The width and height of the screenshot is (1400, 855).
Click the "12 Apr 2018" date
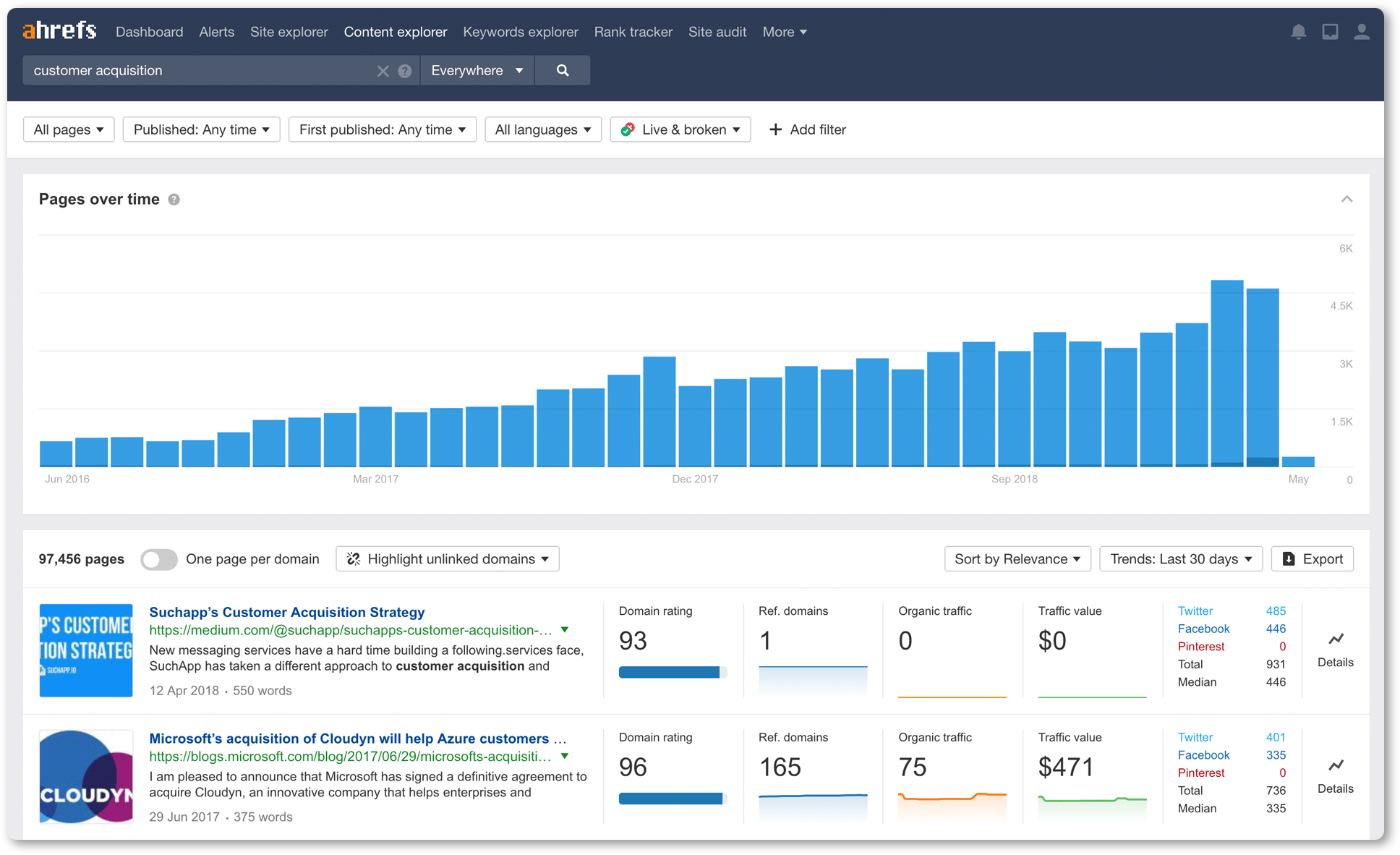pos(184,691)
